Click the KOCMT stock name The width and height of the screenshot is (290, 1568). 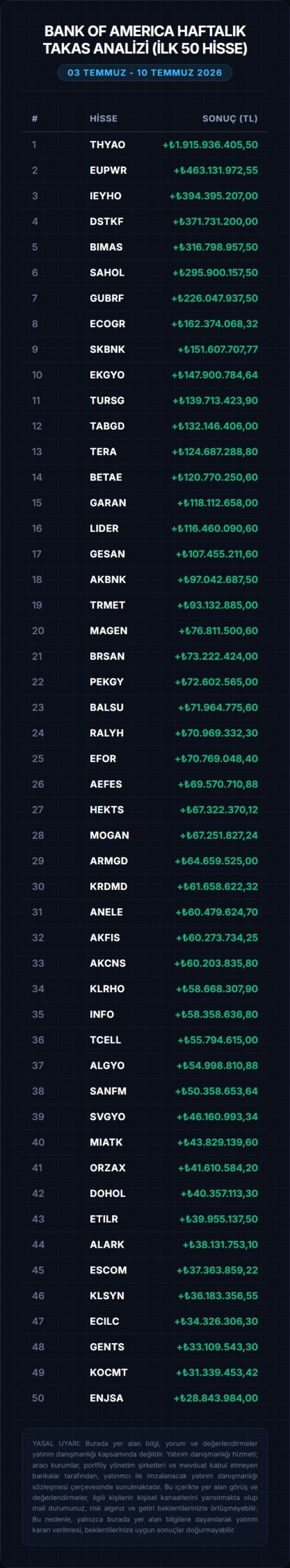tap(109, 1373)
